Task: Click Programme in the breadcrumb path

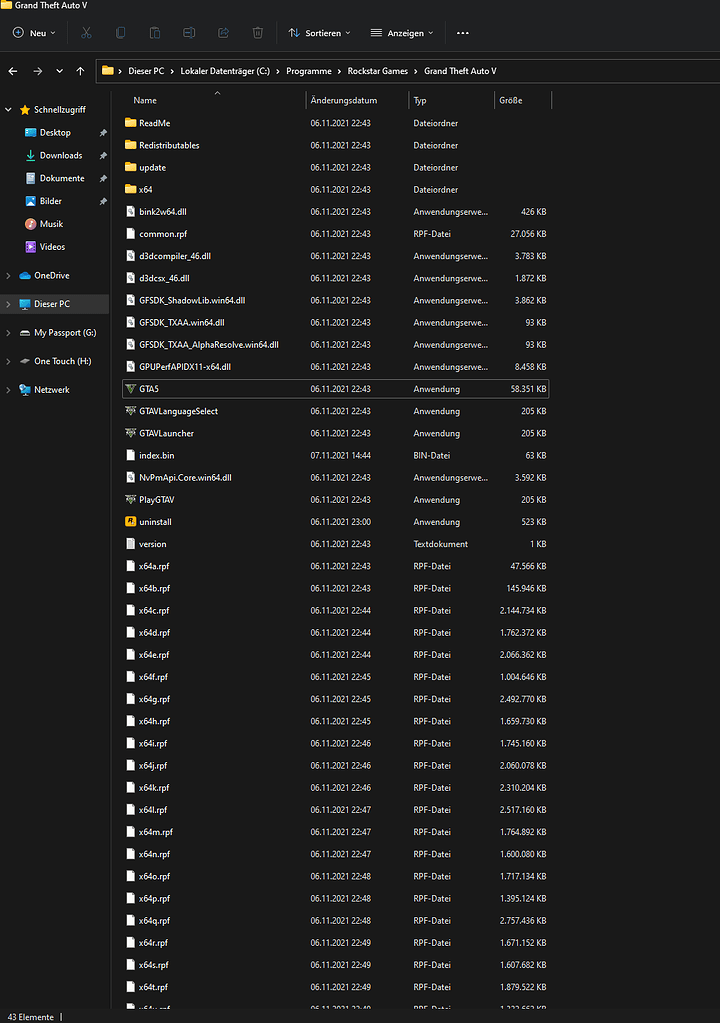Action: point(308,71)
